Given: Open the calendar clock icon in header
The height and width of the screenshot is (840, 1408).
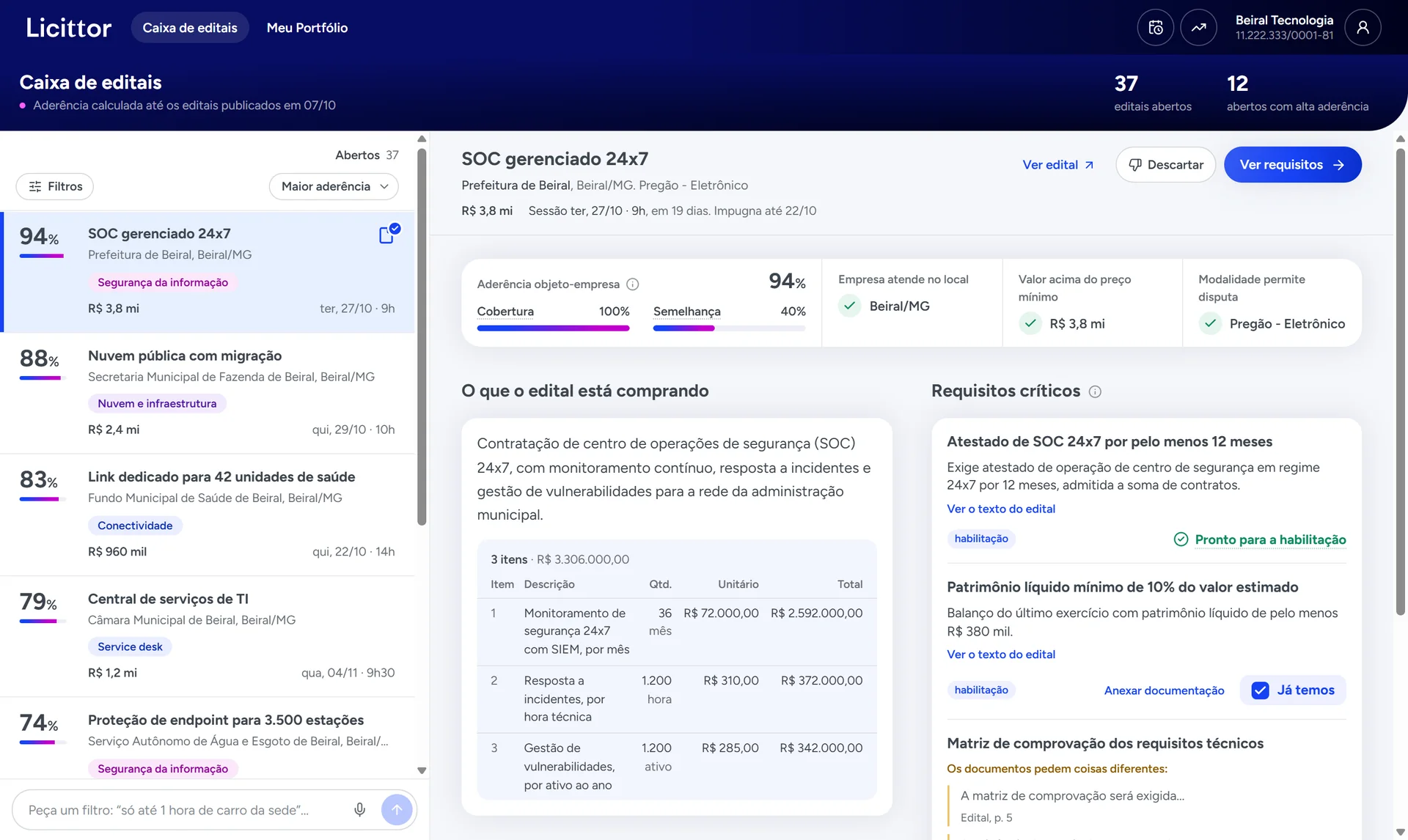Looking at the screenshot, I should coord(1155,28).
